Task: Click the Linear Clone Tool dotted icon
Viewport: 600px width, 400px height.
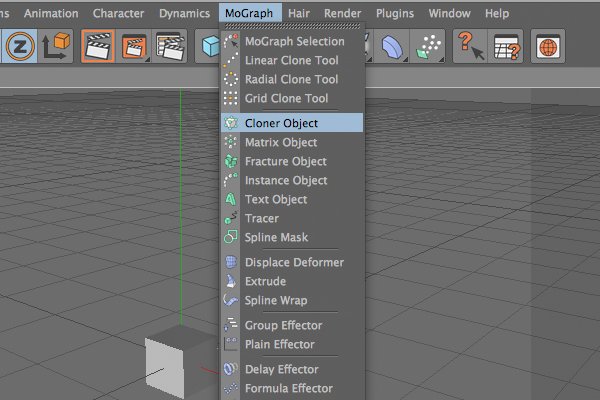Action: pyautogui.click(x=231, y=60)
